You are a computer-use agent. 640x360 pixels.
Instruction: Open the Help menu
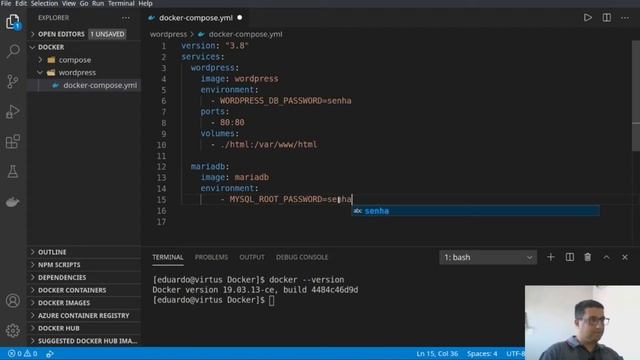tap(145, 3)
